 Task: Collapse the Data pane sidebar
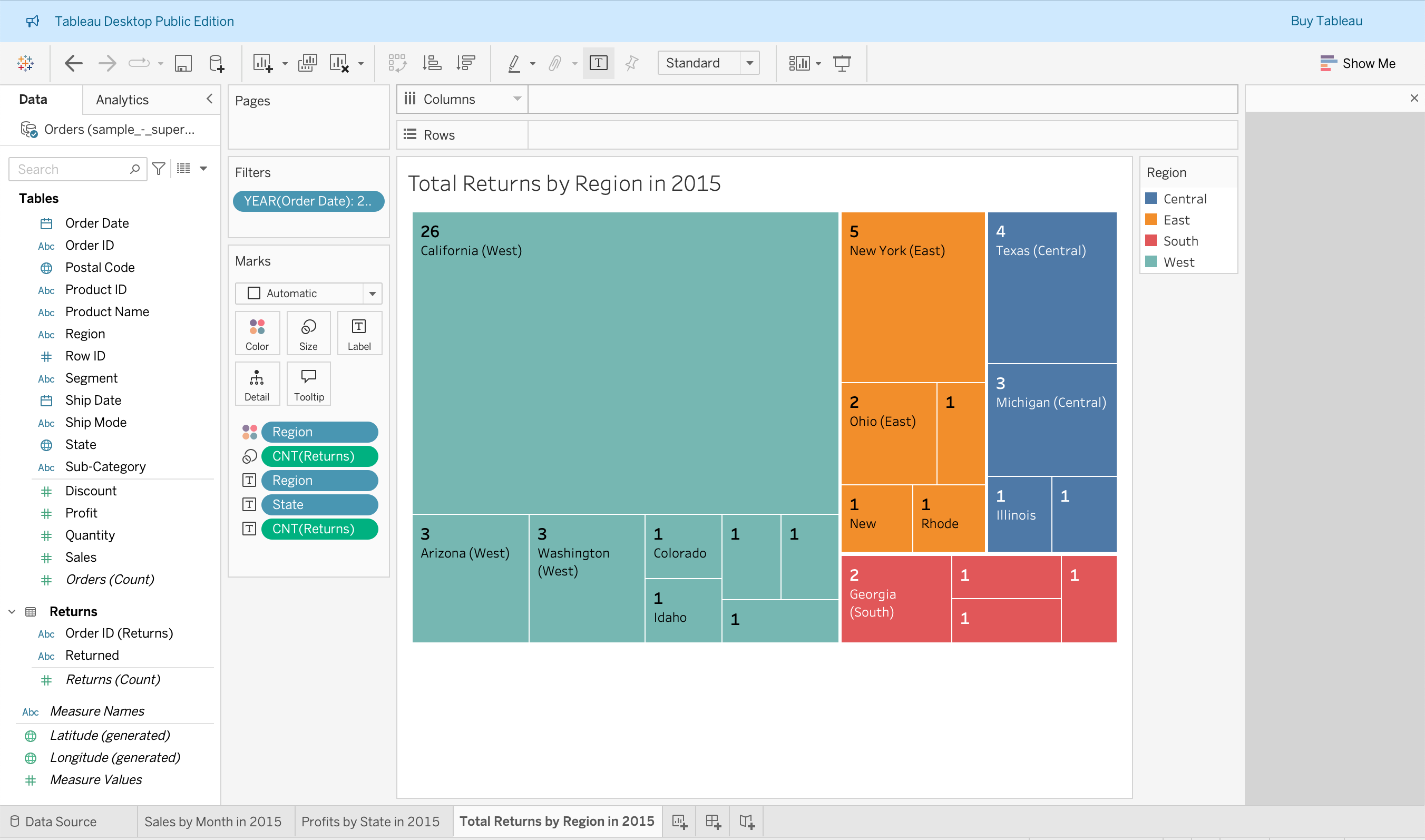(209, 99)
